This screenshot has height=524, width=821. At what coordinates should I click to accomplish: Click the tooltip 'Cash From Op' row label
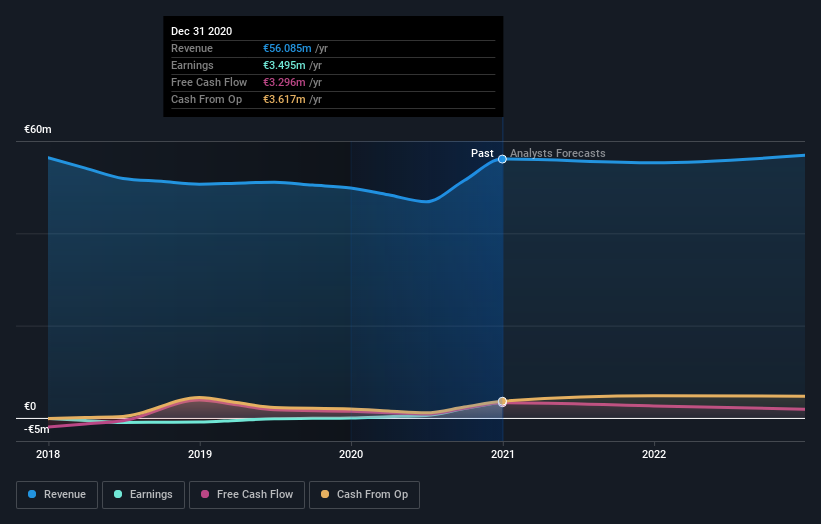(x=206, y=99)
